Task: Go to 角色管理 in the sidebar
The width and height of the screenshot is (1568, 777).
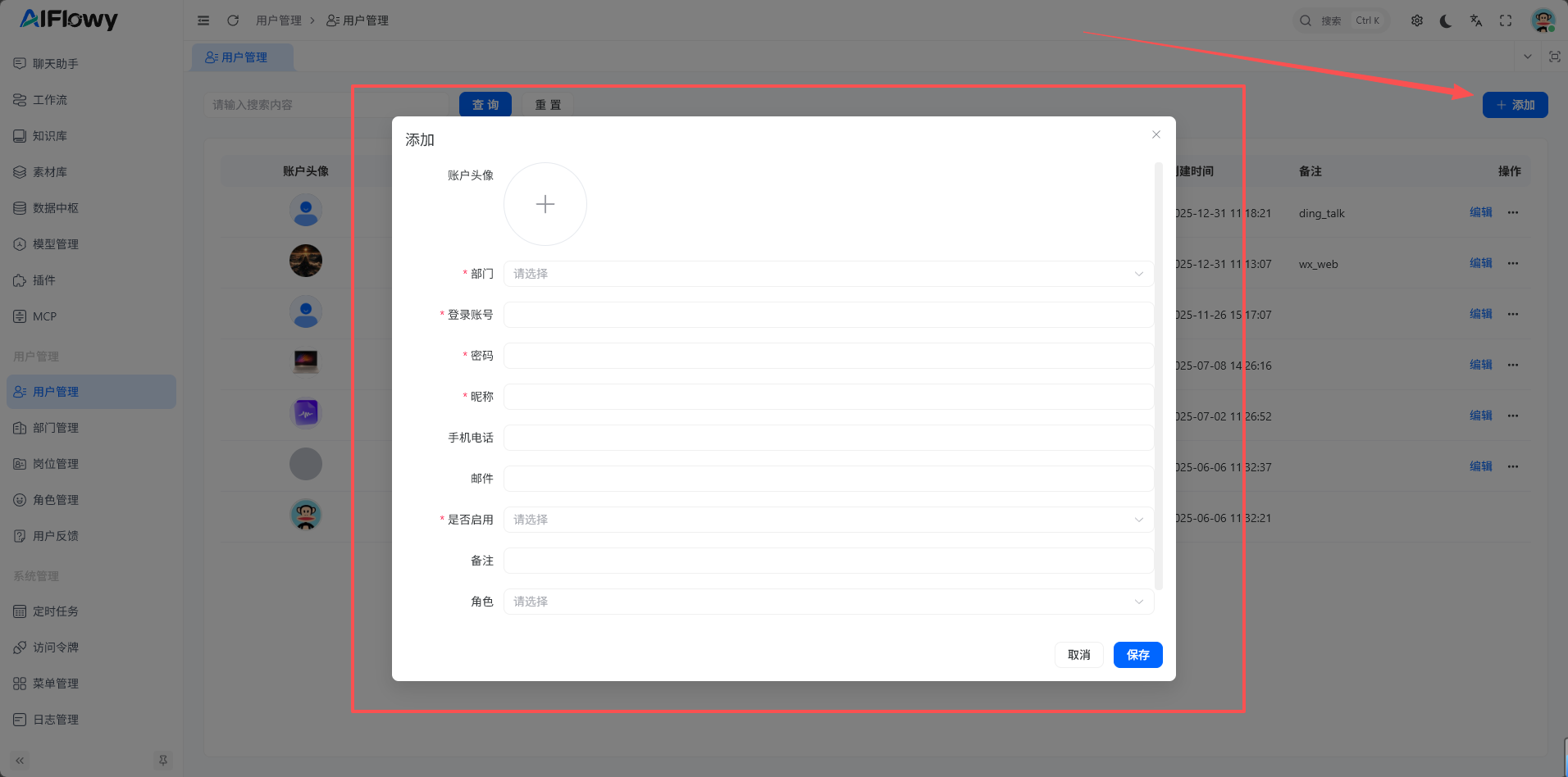Action: (x=56, y=500)
